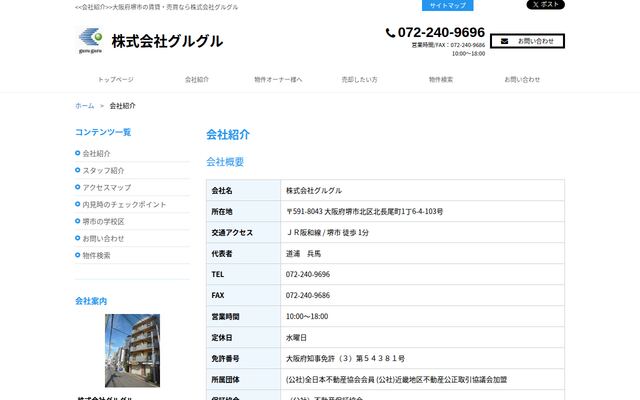Go to トップページ in the navigation bar
The width and height of the screenshot is (640, 400).
click(116, 80)
